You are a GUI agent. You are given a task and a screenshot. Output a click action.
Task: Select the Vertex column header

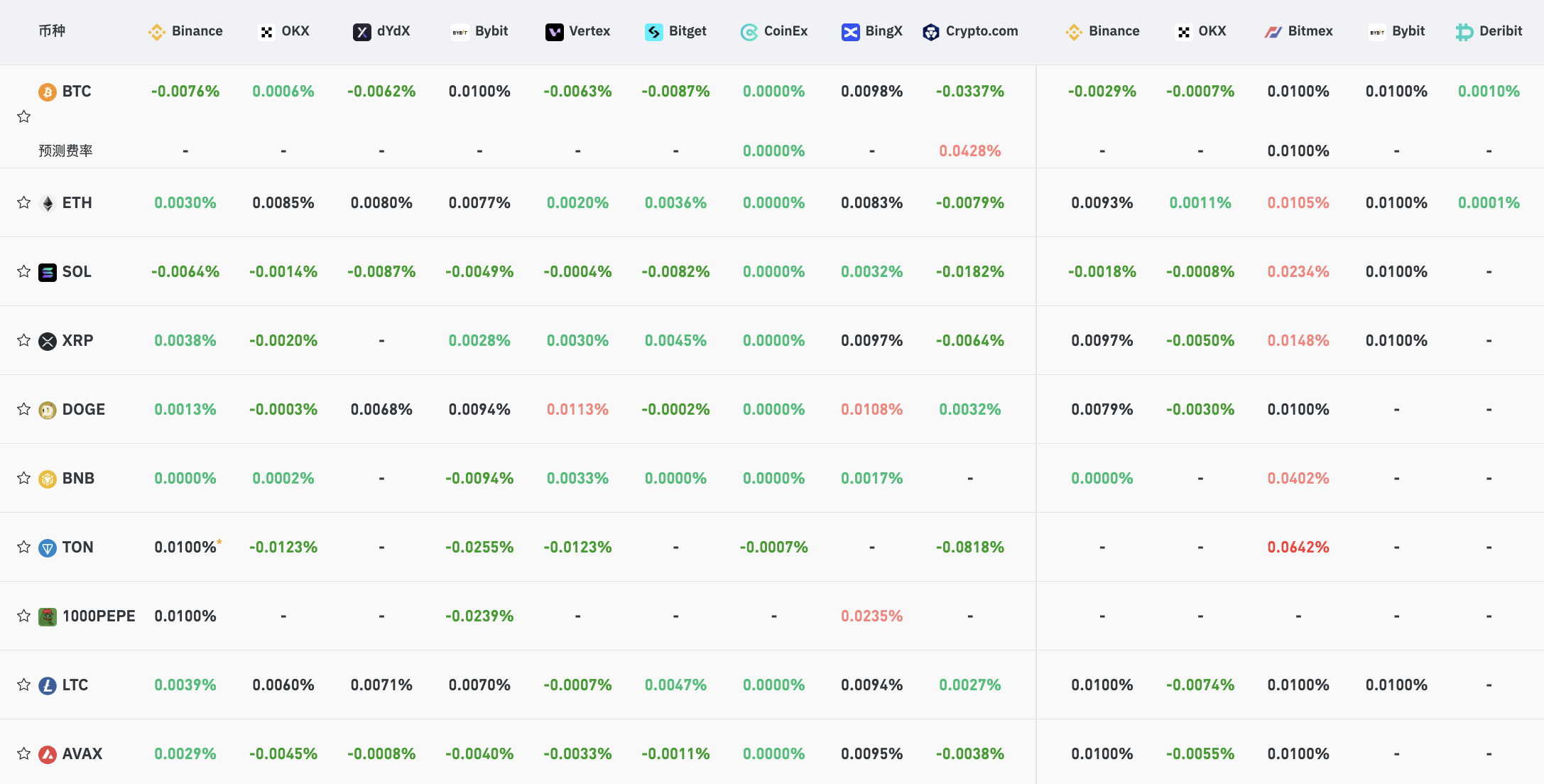[577, 31]
